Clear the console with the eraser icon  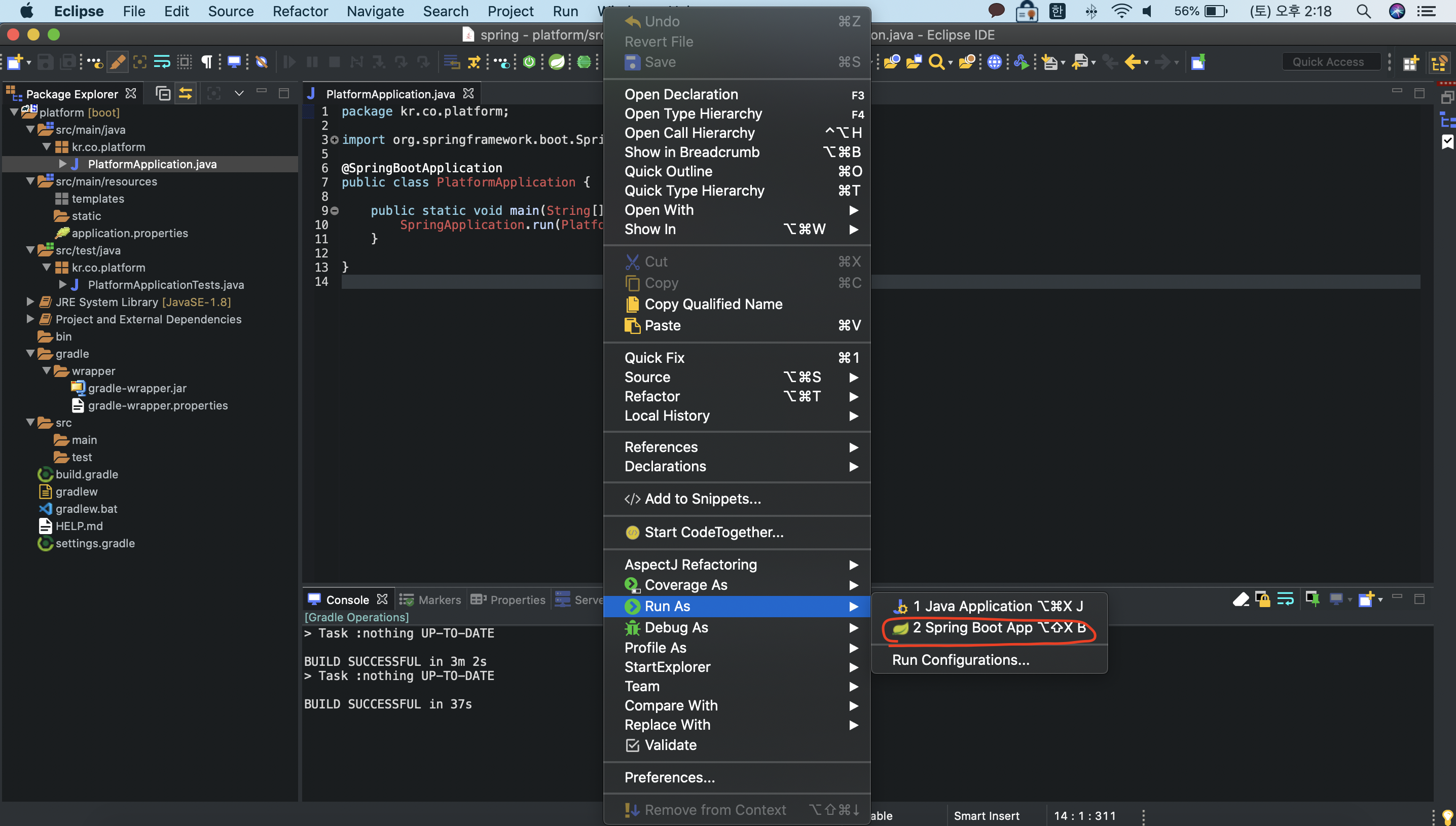(x=1241, y=599)
